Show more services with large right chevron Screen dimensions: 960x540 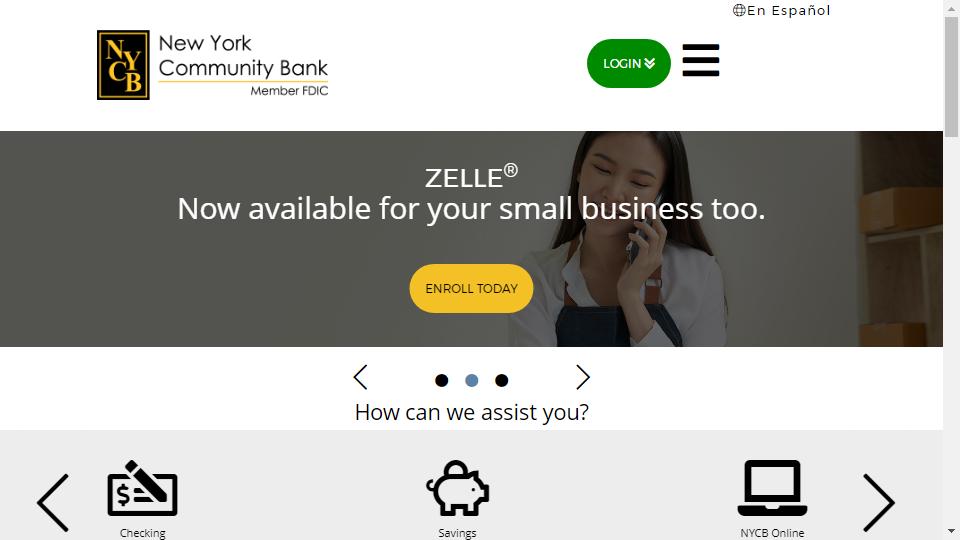tap(879, 503)
